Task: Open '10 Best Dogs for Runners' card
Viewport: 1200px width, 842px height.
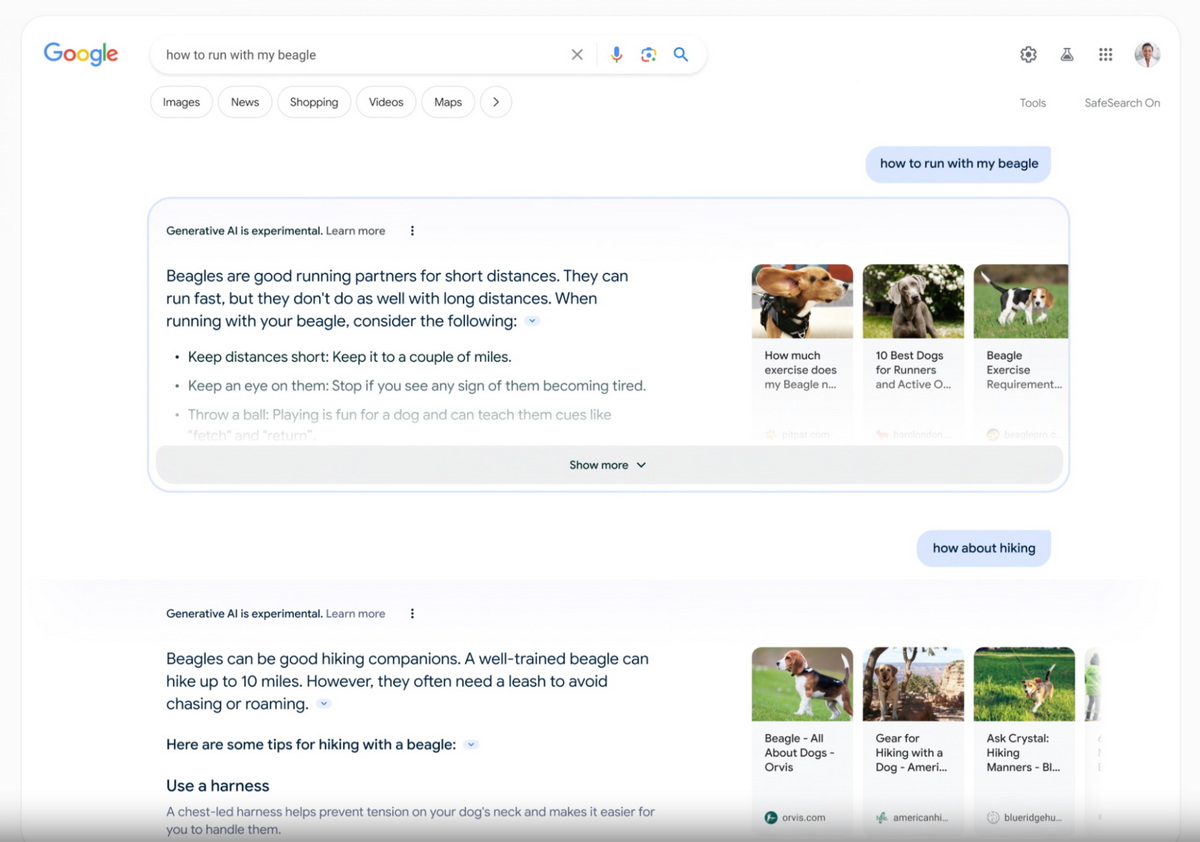Action: (x=913, y=355)
